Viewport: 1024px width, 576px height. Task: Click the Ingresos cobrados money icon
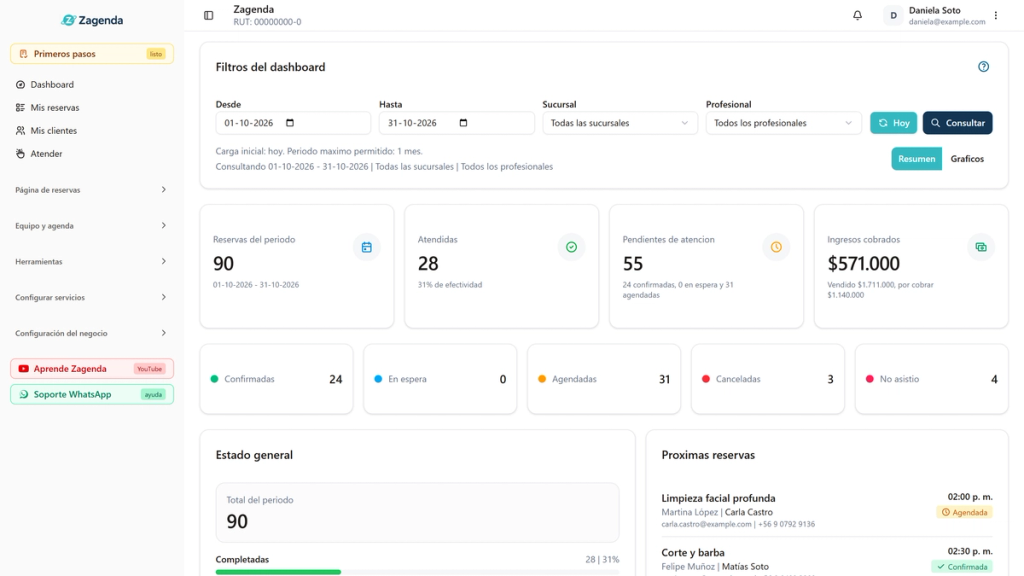[981, 247]
